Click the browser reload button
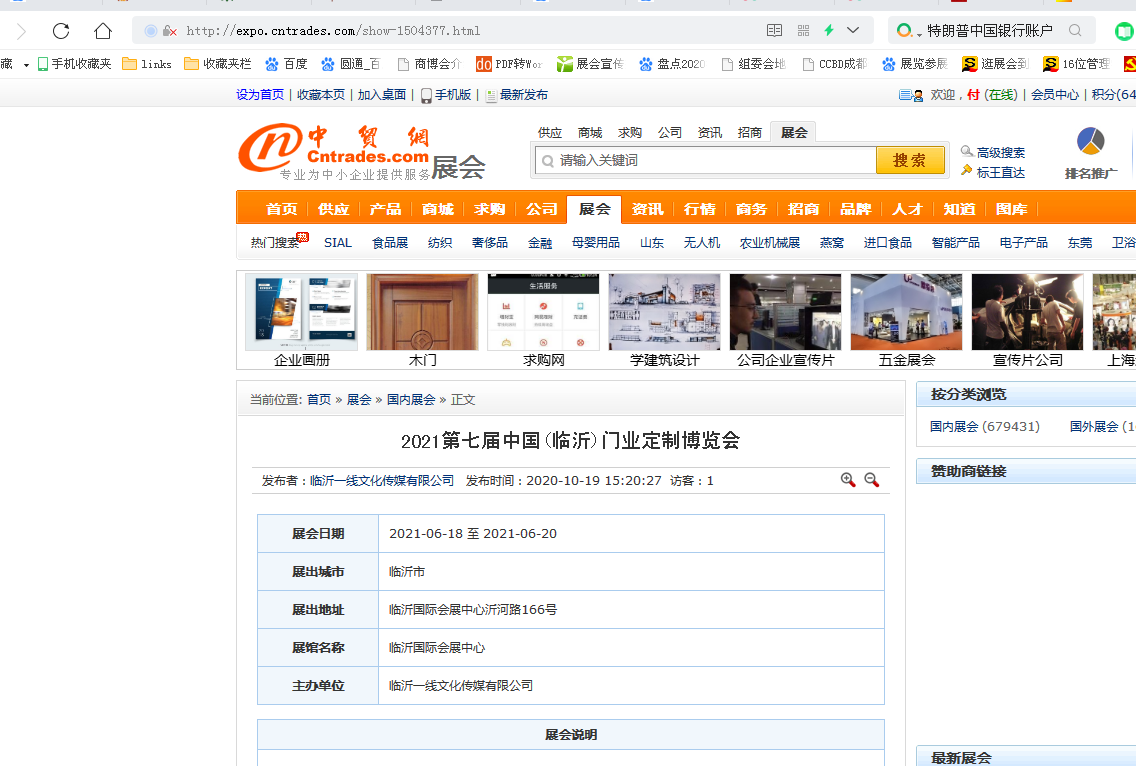Viewport: 1136px width, 766px height. (x=61, y=31)
